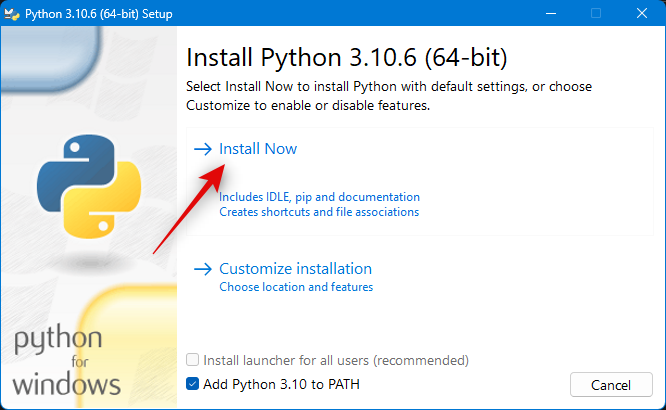Click the arrow icon beside Install Now
The height and width of the screenshot is (410, 666).
click(x=203, y=149)
